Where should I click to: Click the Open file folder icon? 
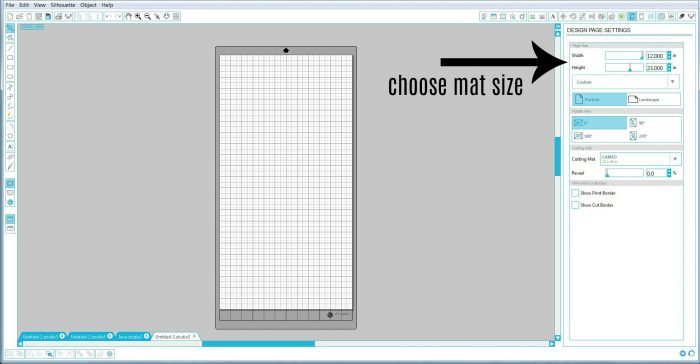tap(20, 17)
